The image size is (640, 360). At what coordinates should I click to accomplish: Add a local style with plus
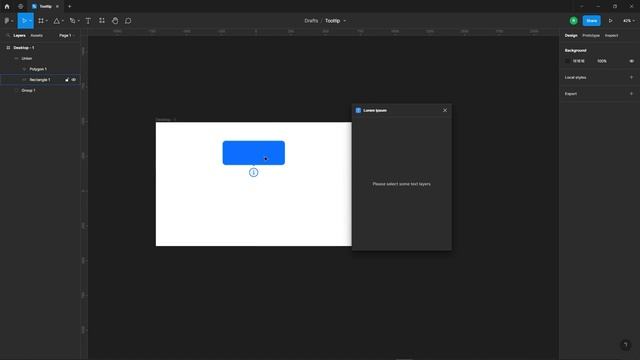(x=631, y=77)
